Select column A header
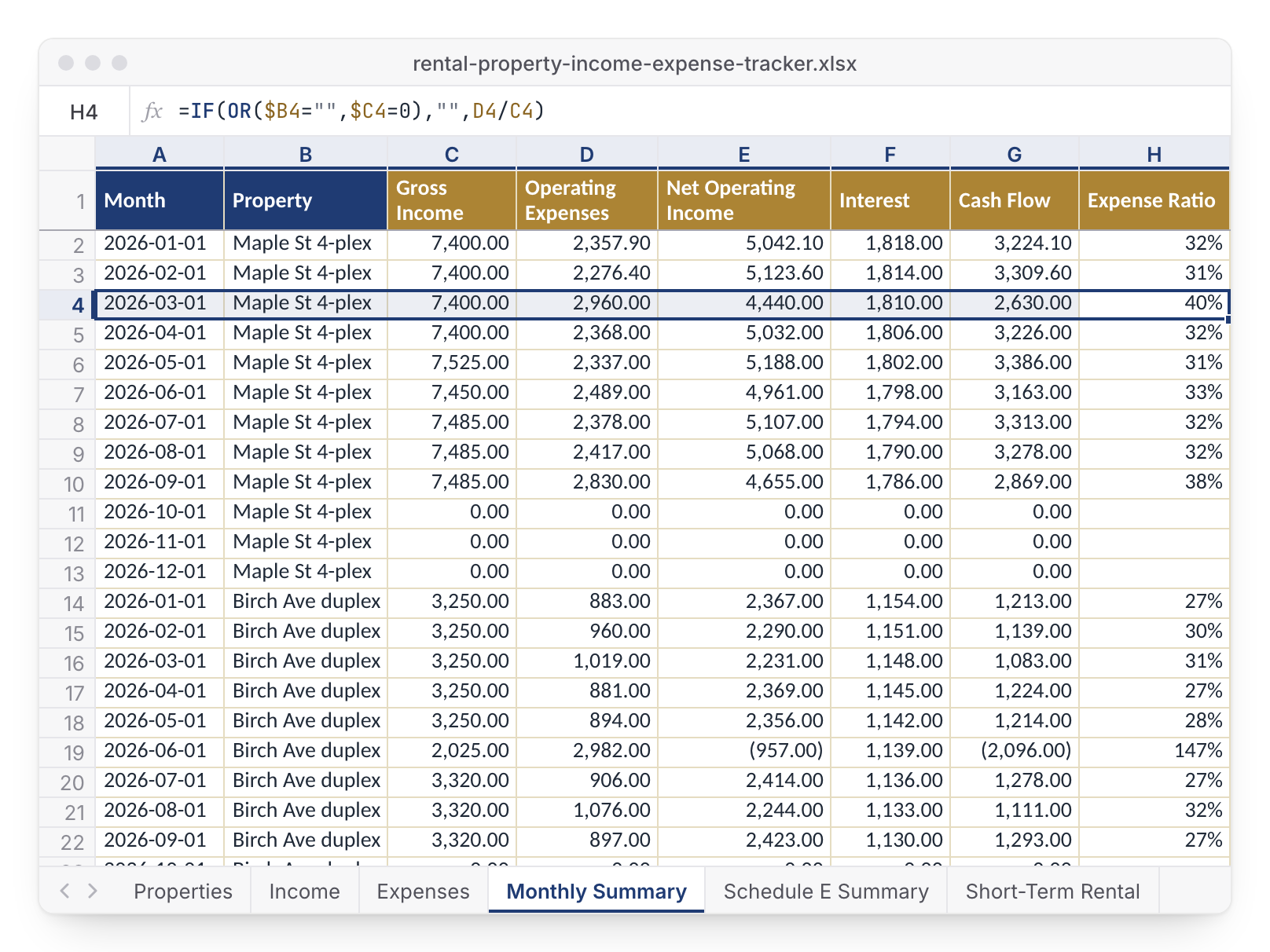 coord(160,154)
